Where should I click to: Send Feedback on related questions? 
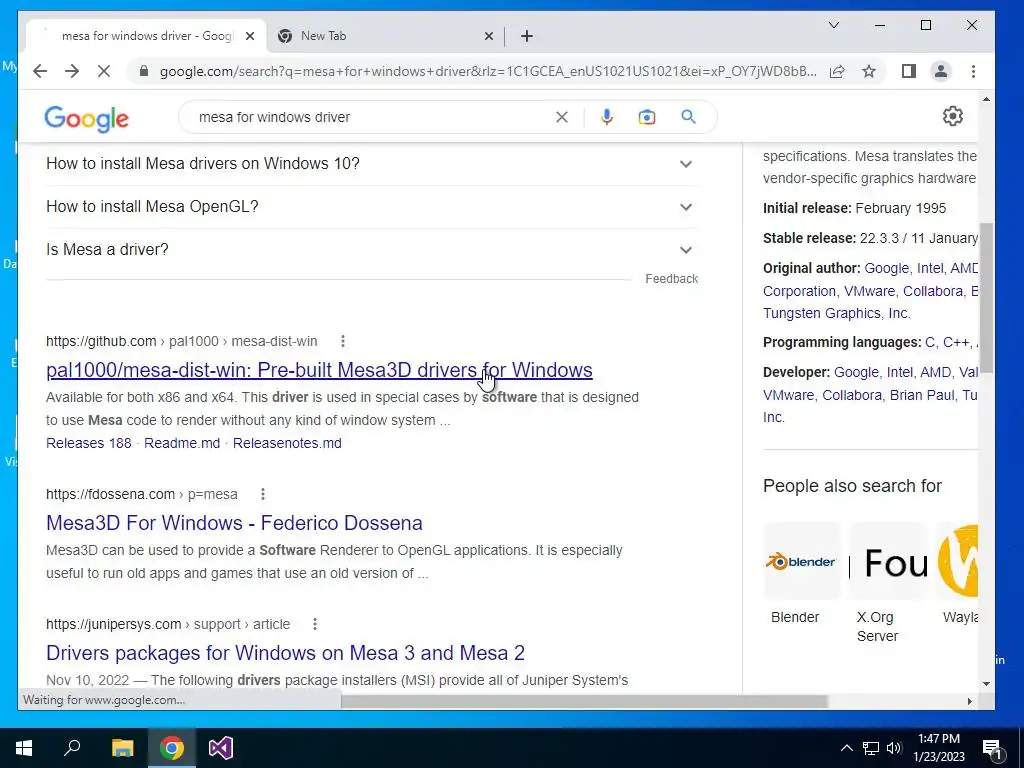[671, 279]
